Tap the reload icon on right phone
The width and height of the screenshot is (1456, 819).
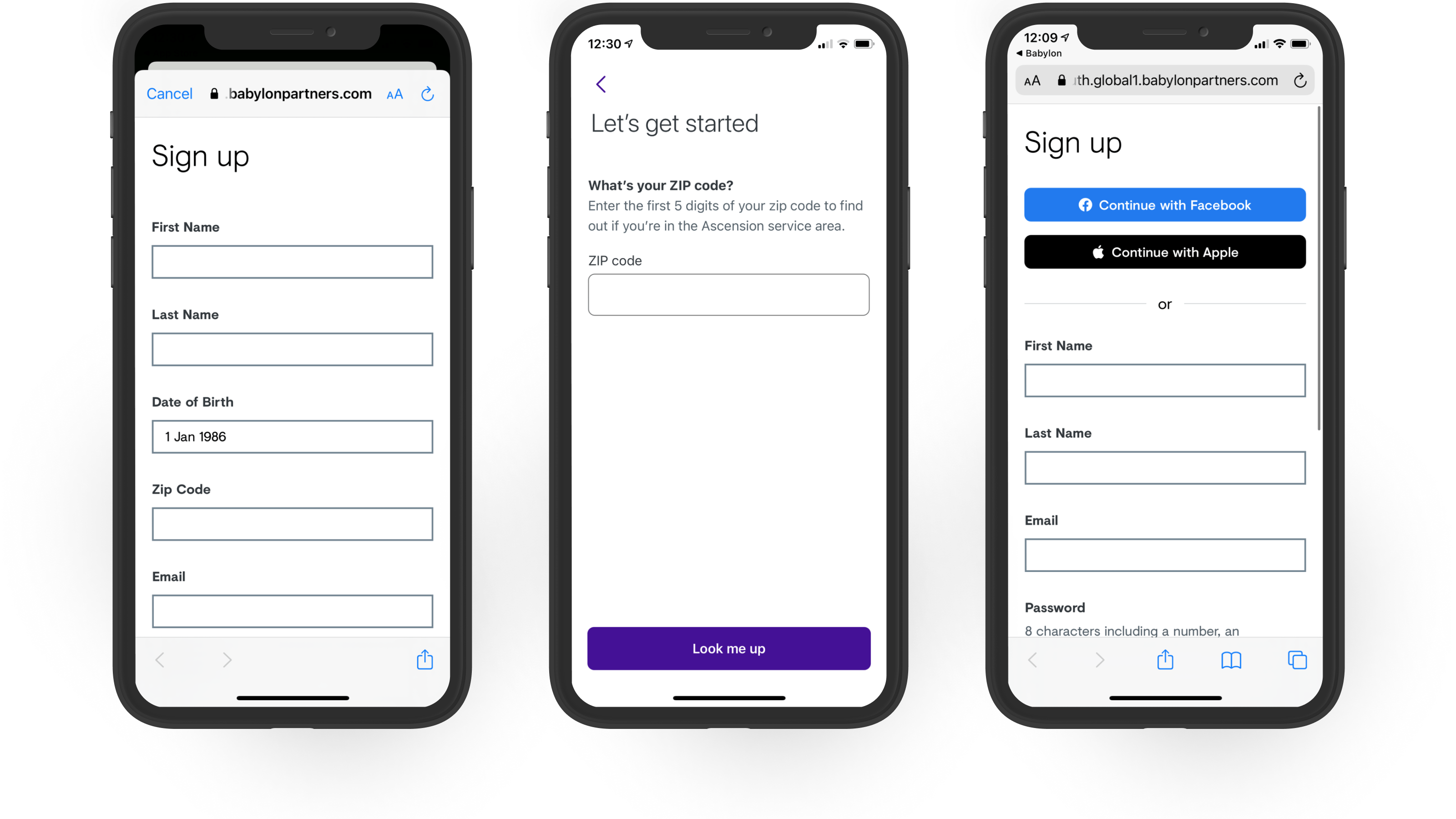pos(1300,80)
